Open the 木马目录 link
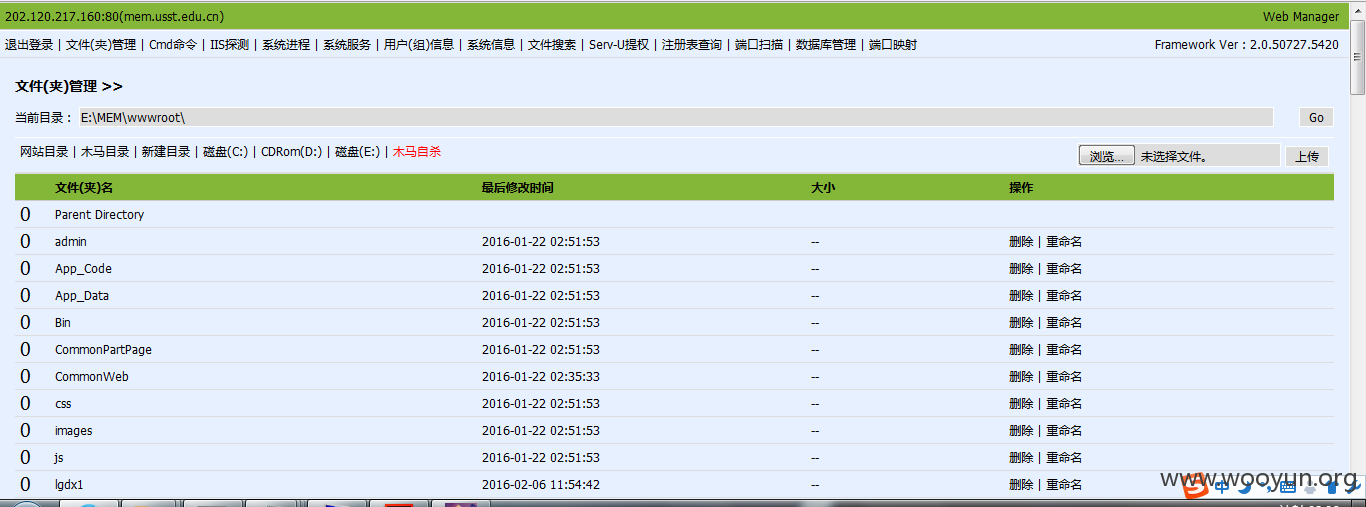Image resolution: width=1366 pixels, height=507 pixels. [x=105, y=152]
